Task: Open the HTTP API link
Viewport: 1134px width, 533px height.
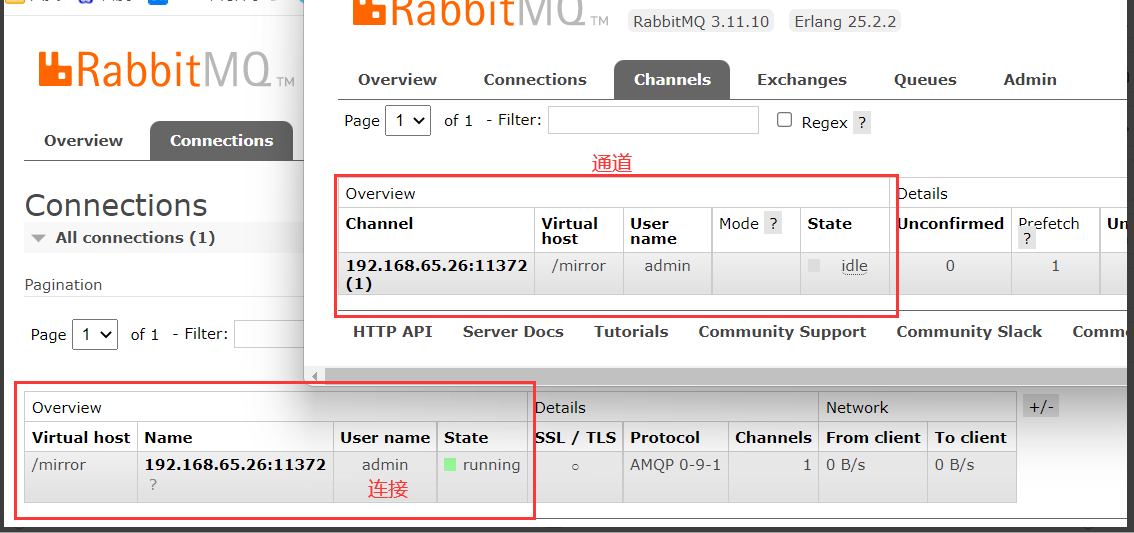Action: tap(393, 332)
